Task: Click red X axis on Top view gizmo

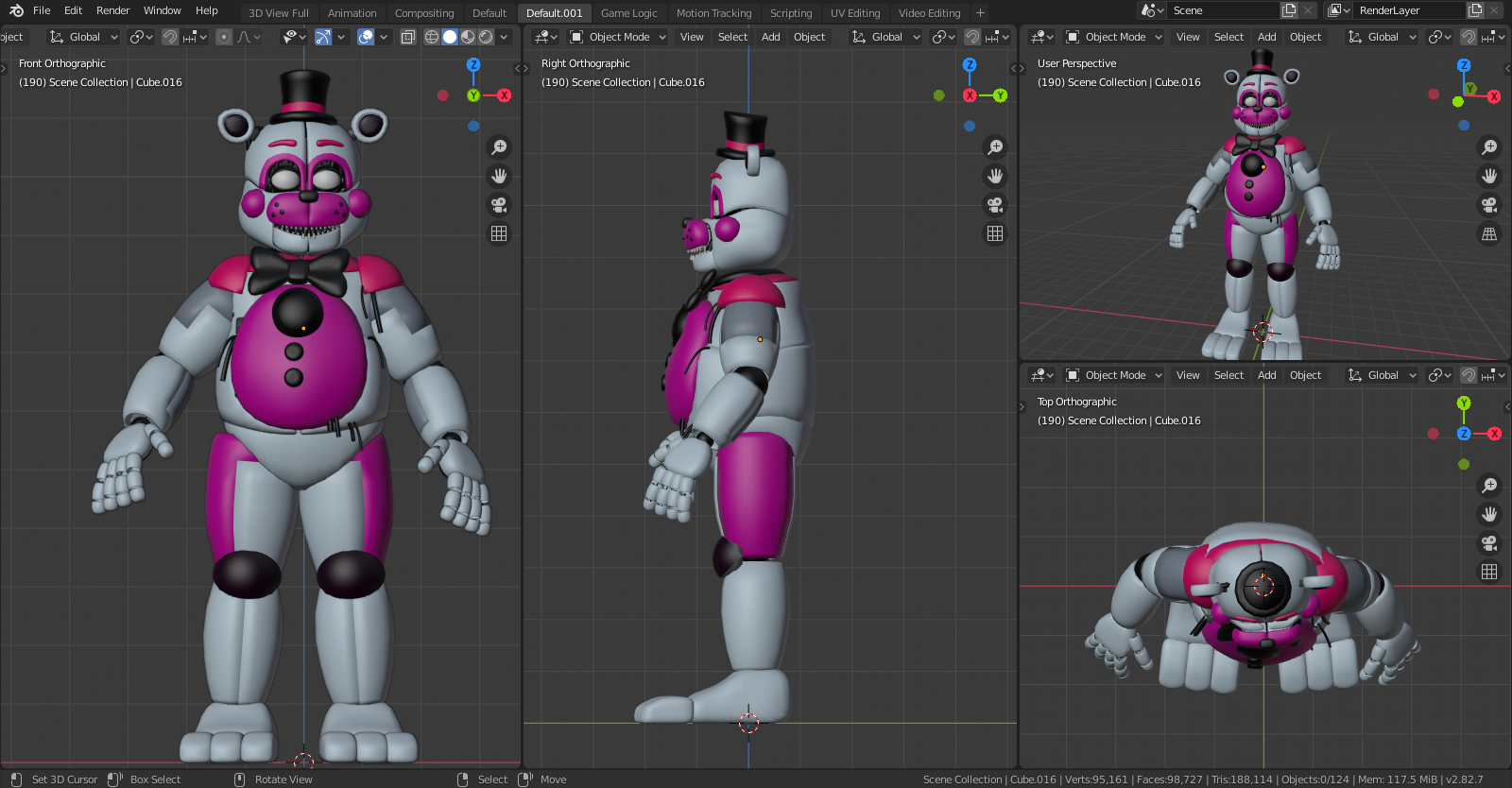Action: click(1494, 434)
